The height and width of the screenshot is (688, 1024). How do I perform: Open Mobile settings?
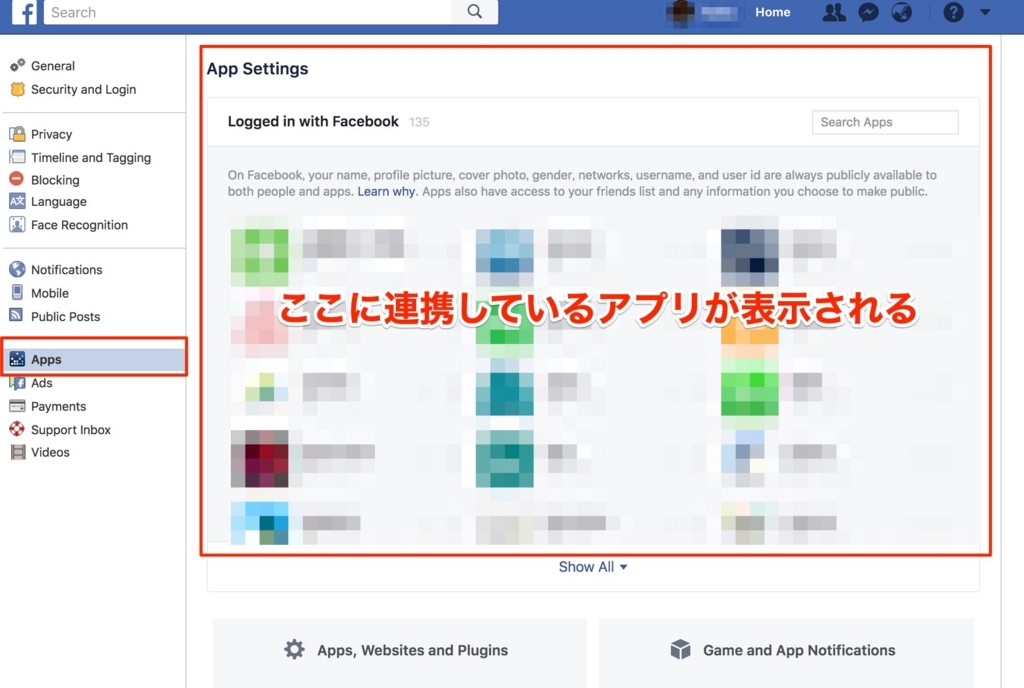(50, 293)
